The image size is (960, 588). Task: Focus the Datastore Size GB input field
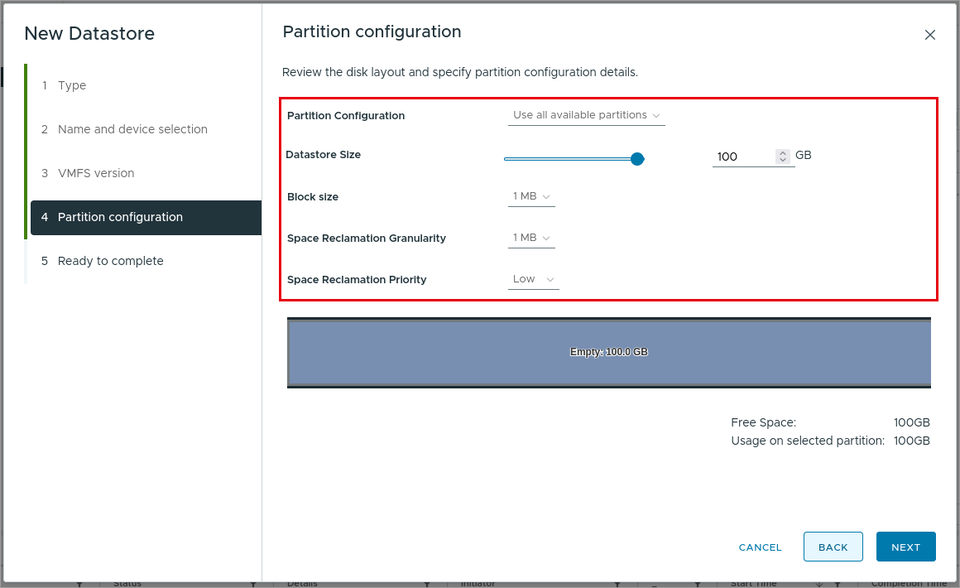coord(744,157)
